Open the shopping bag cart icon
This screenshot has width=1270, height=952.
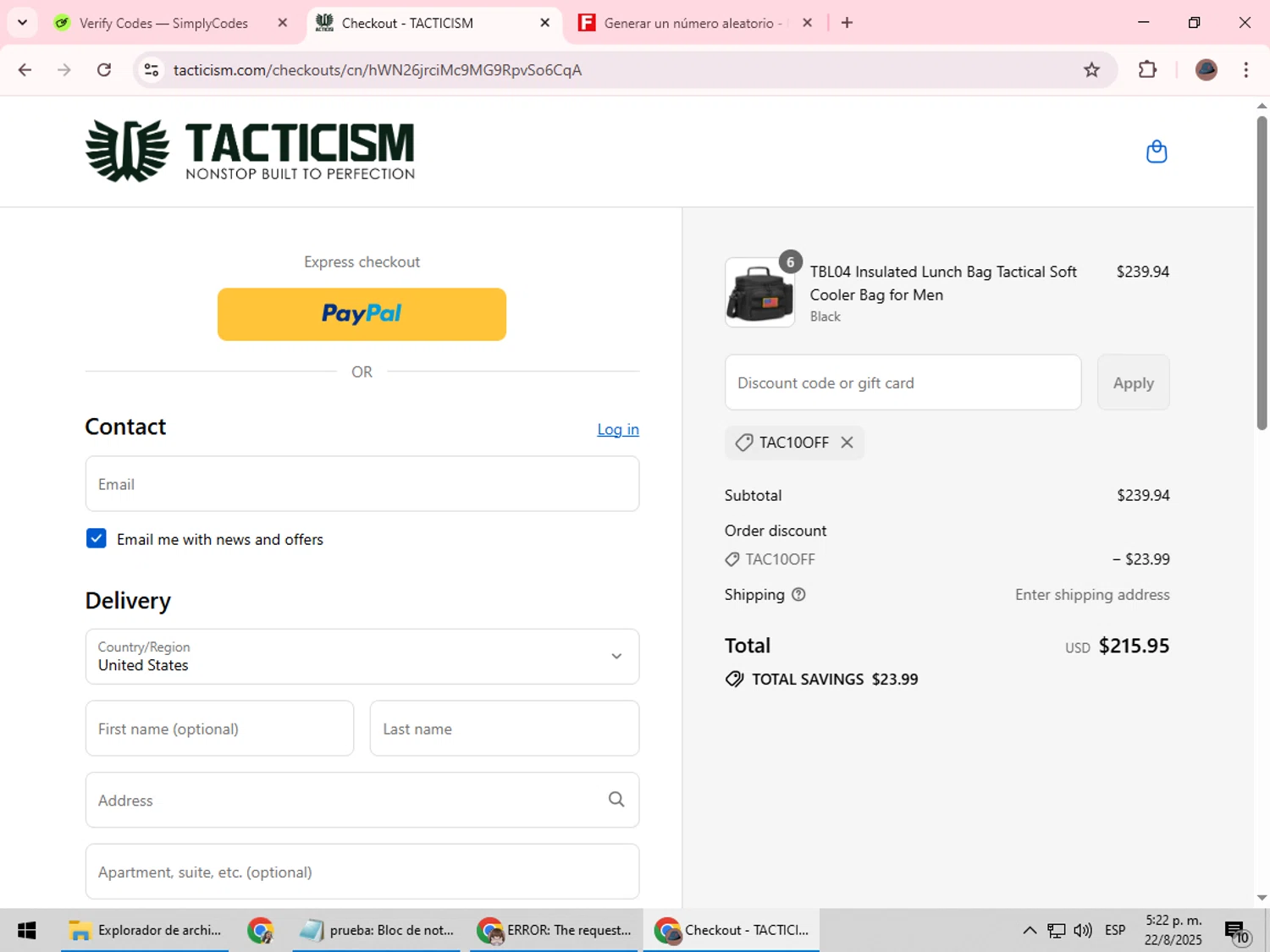pyautogui.click(x=1157, y=151)
